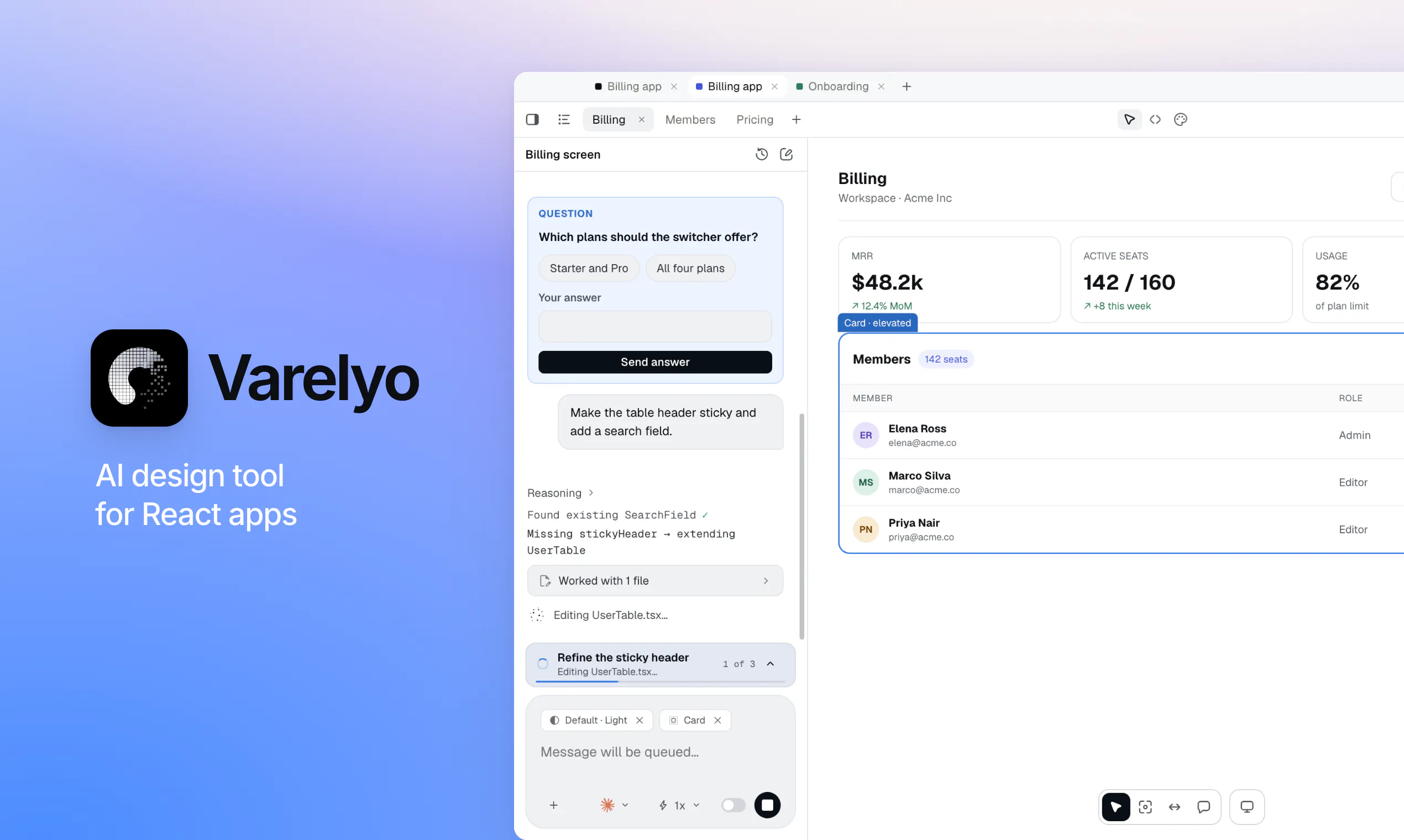The width and height of the screenshot is (1404, 840).
Task: Close the Billing screen tab
Action: coord(641,119)
